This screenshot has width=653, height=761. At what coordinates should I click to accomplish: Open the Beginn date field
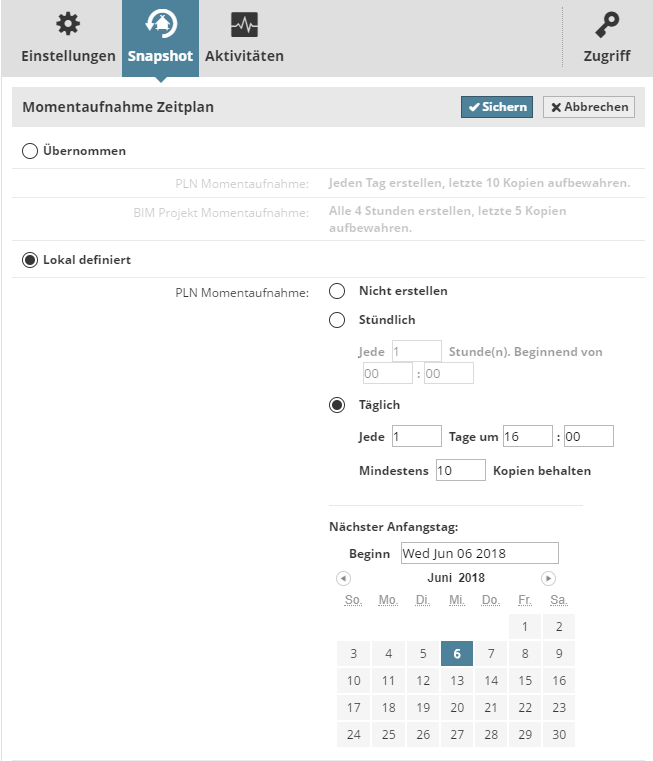click(x=479, y=553)
